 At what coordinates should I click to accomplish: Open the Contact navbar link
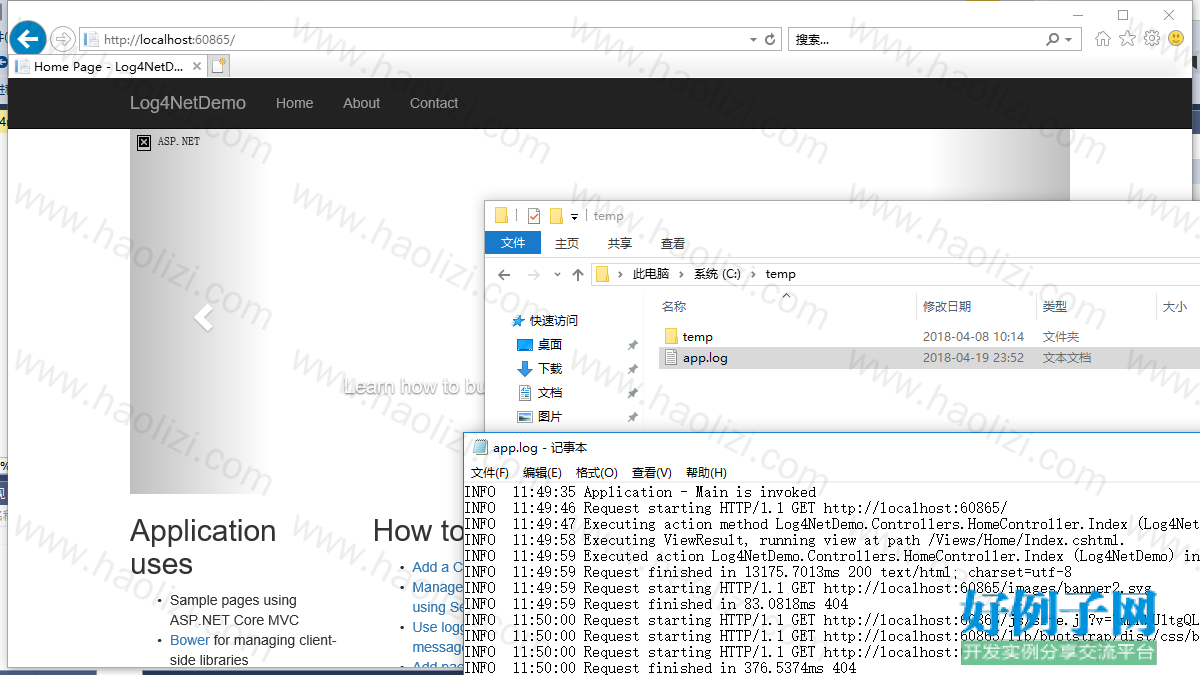(x=434, y=103)
